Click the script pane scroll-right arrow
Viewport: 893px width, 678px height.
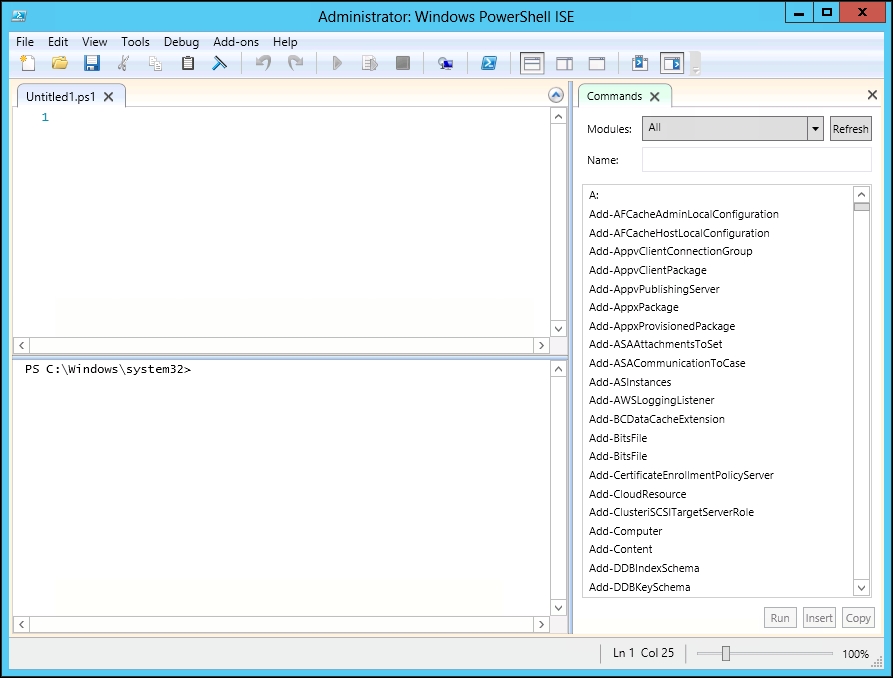pyautogui.click(x=541, y=345)
